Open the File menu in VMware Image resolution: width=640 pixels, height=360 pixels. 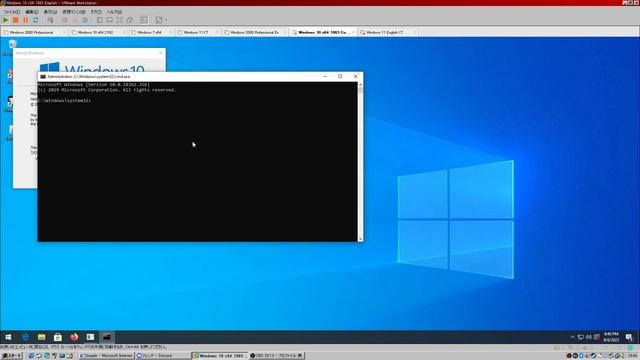coord(12,12)
